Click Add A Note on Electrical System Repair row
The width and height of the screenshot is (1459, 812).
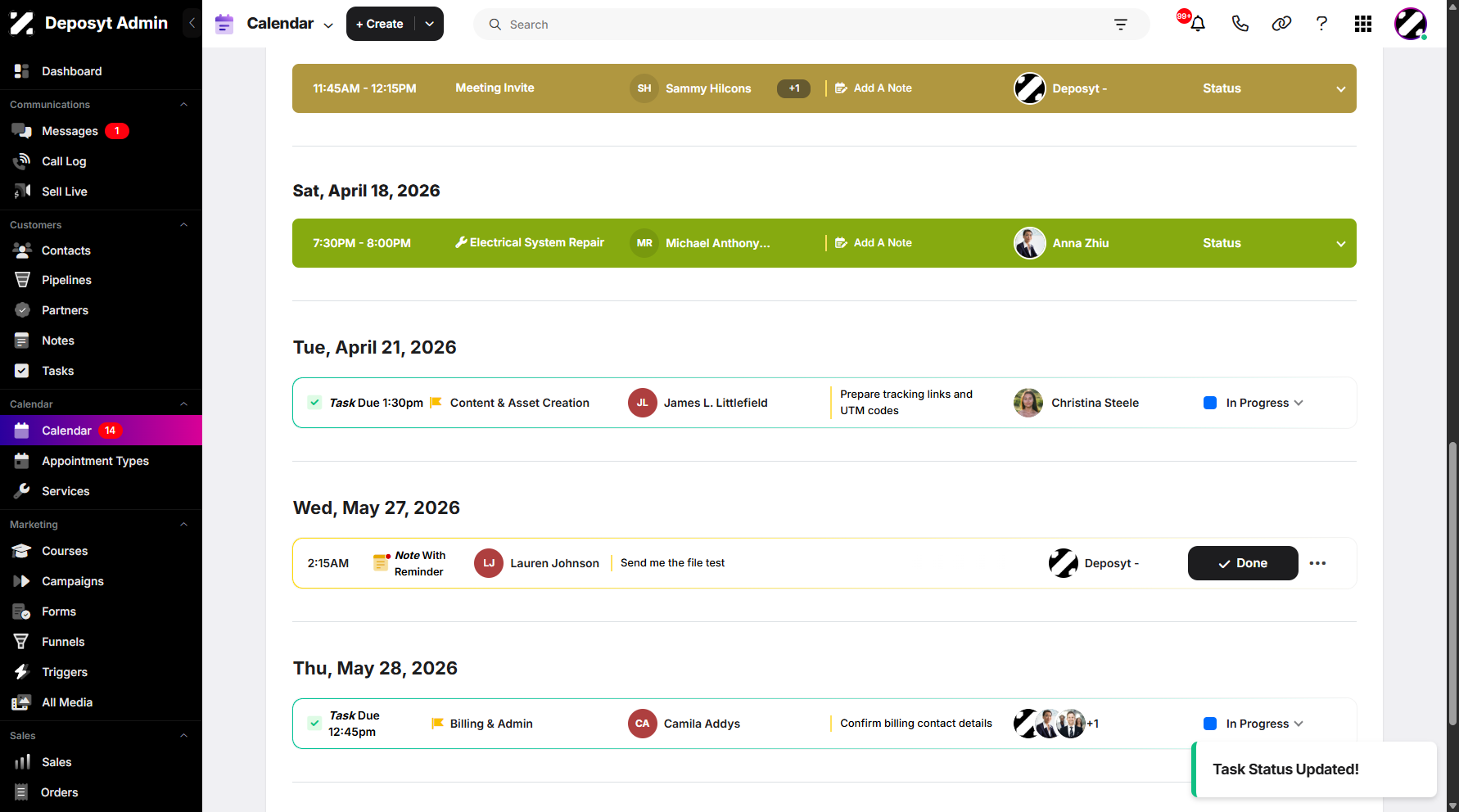coord(874,243)
